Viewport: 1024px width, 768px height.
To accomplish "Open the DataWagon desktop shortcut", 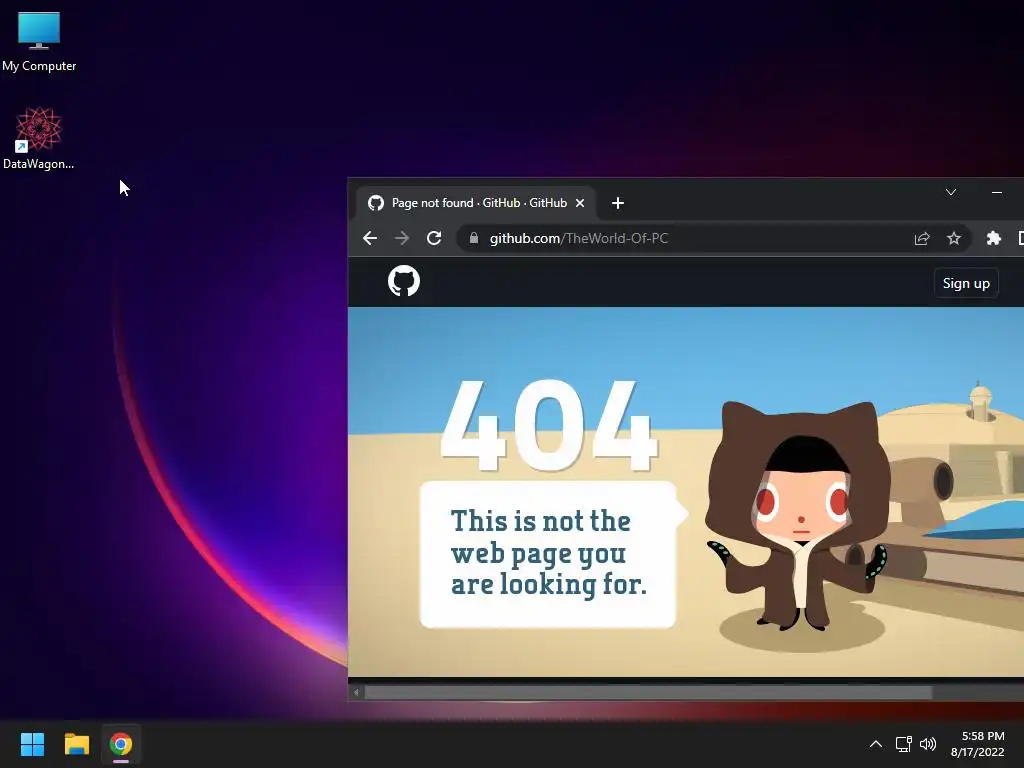I will (39, 138).
